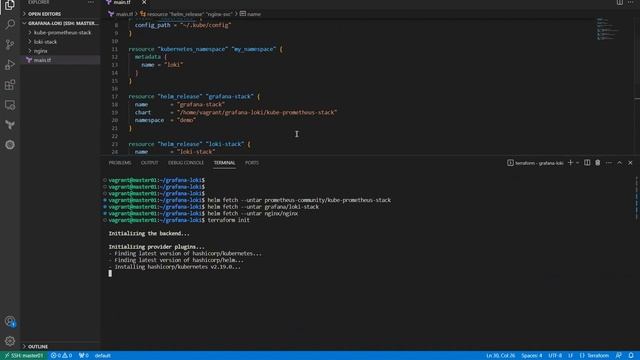Open the Explorer view in activity bar
The width and height of the screenshot is (640, 360).
[x=10, y=5]
